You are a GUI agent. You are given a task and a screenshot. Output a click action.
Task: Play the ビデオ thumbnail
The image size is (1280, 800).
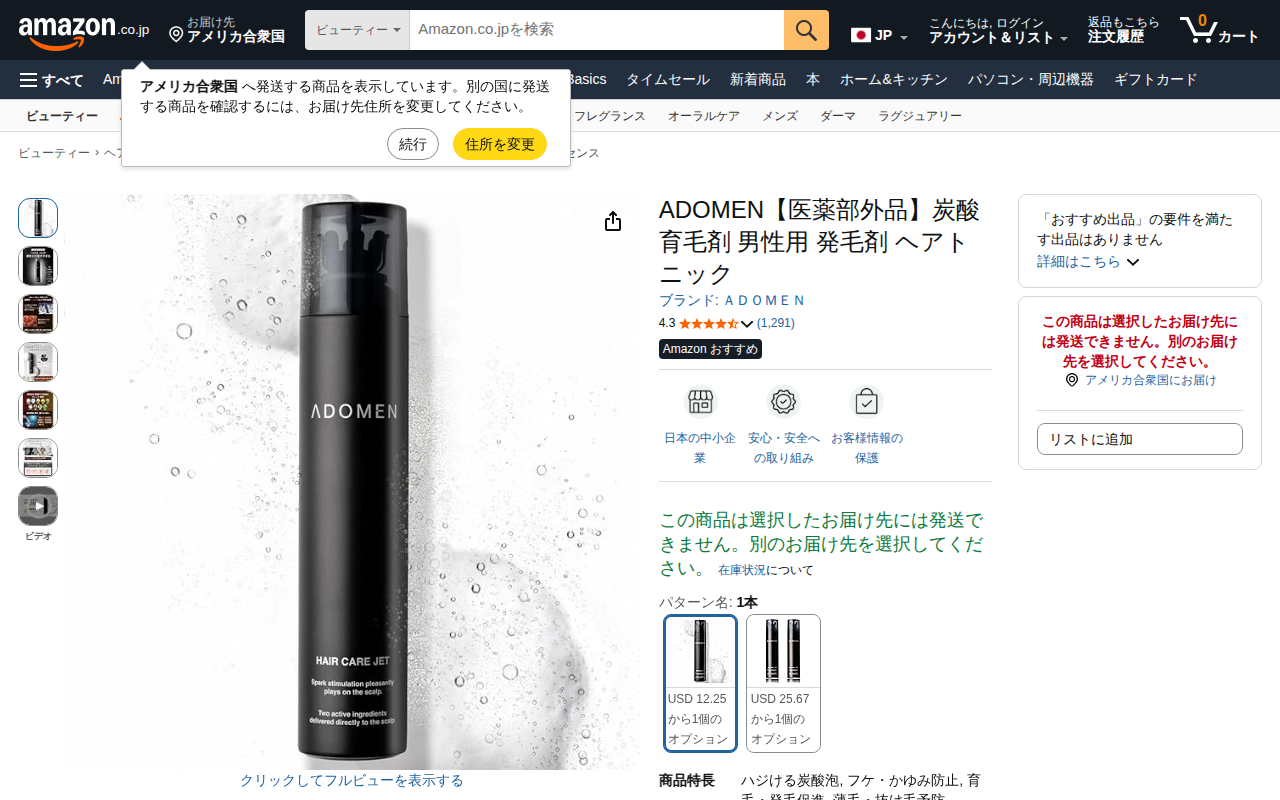[x=38, y=506]
